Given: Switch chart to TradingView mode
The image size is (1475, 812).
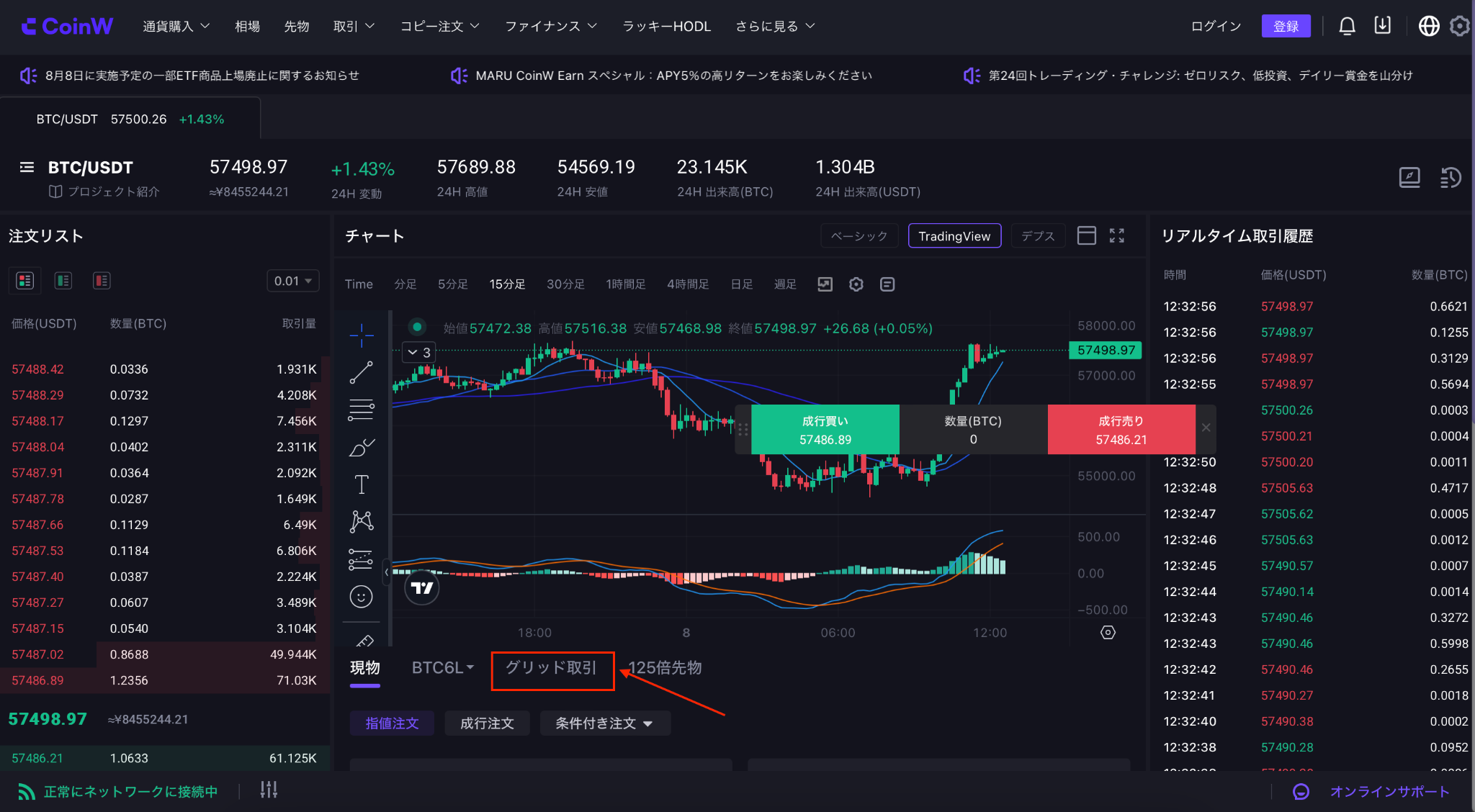Looking at the screenshot, I should pyautogui.click(x=954, y=235).
